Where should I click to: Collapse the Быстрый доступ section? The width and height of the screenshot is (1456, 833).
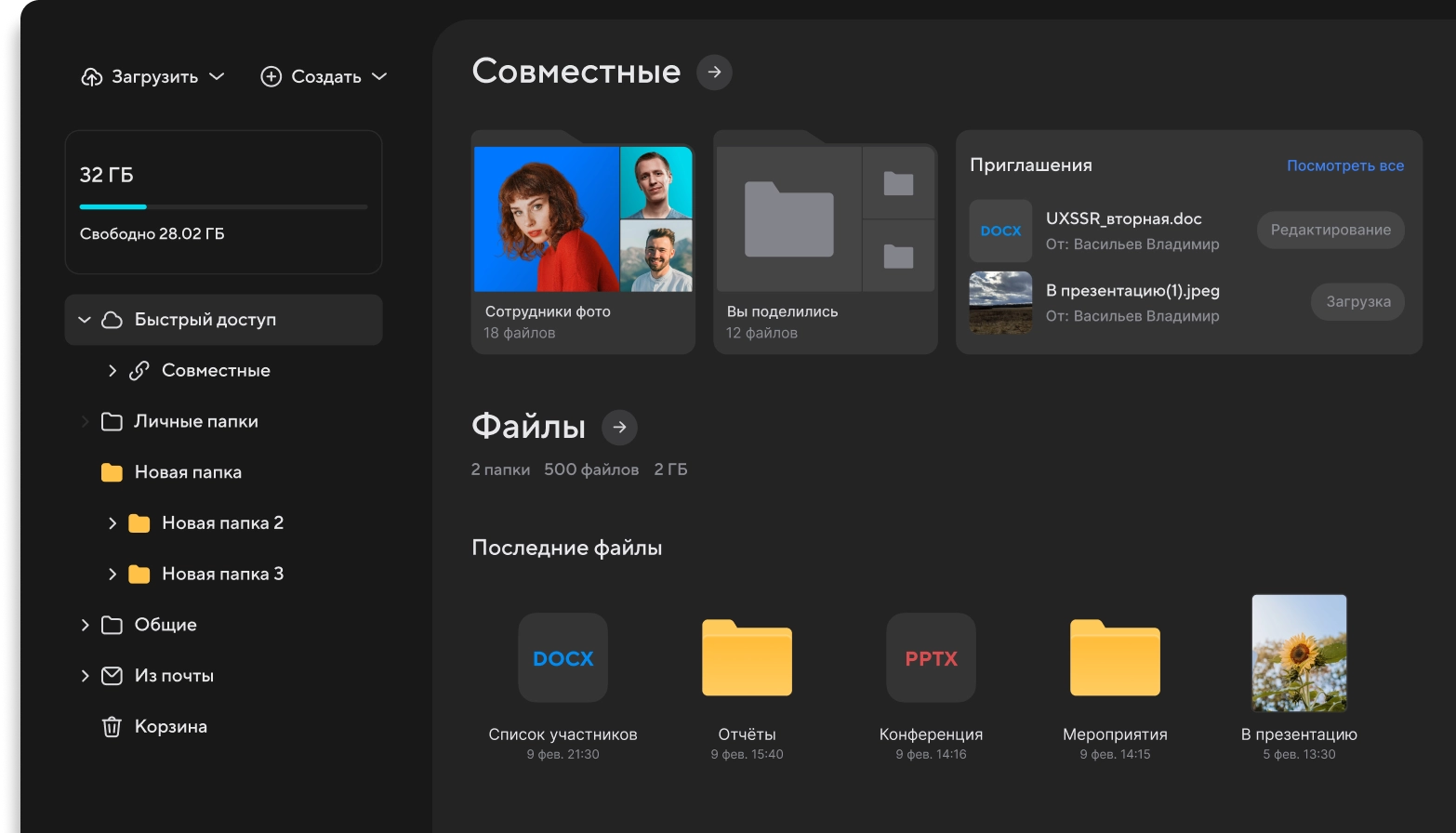pos(85,320)
